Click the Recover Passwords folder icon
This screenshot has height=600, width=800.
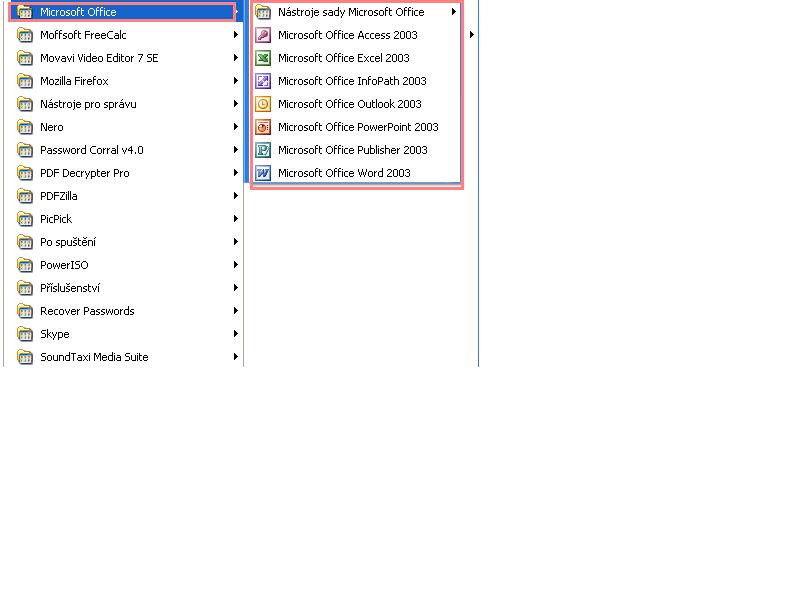click(24, 311)
